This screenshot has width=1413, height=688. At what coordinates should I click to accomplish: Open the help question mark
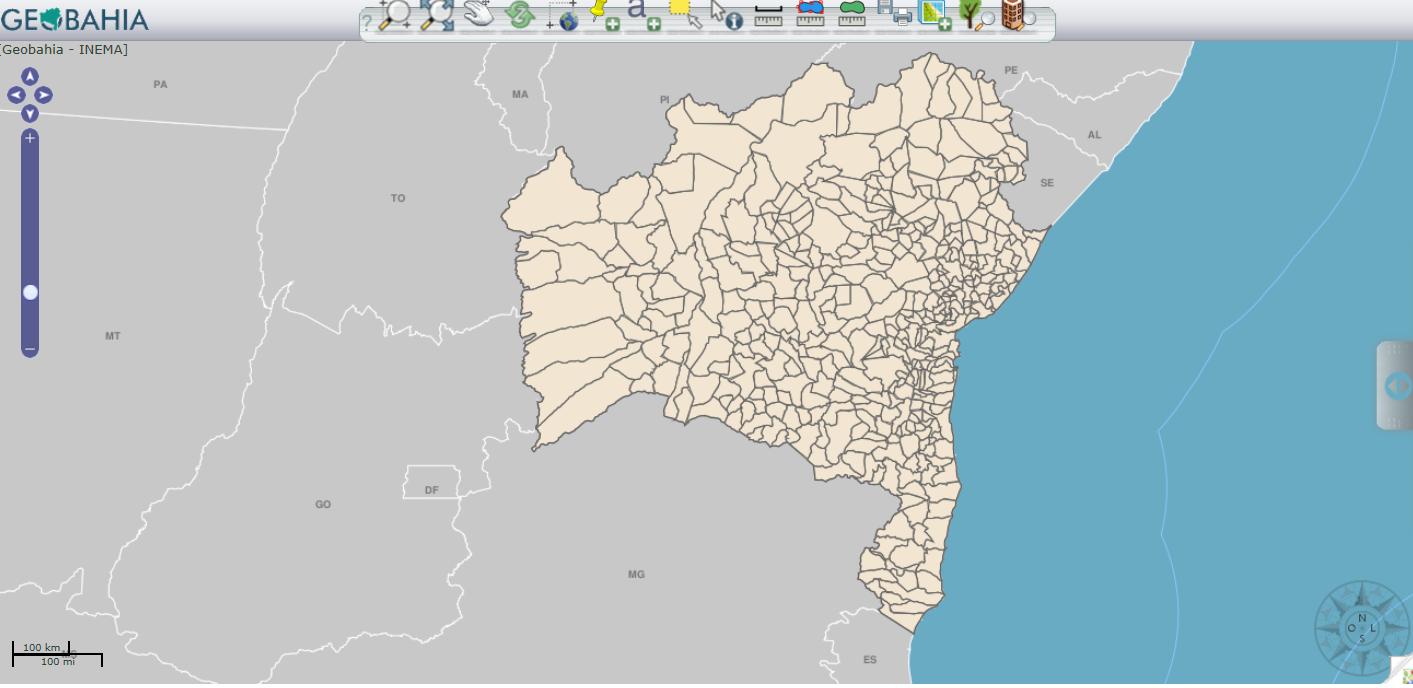[367, 24]
